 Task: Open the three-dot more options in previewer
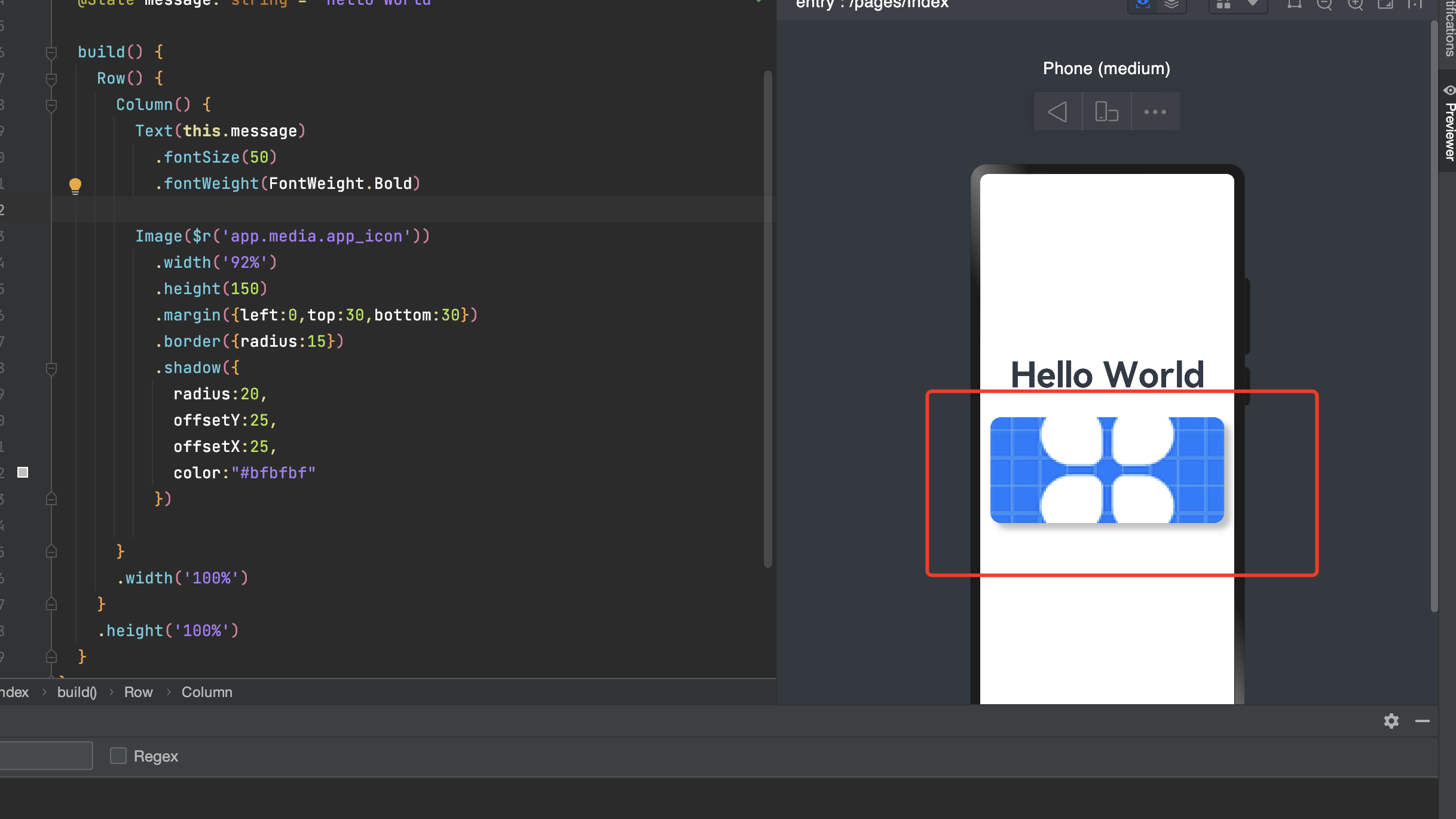[1155, 112]
